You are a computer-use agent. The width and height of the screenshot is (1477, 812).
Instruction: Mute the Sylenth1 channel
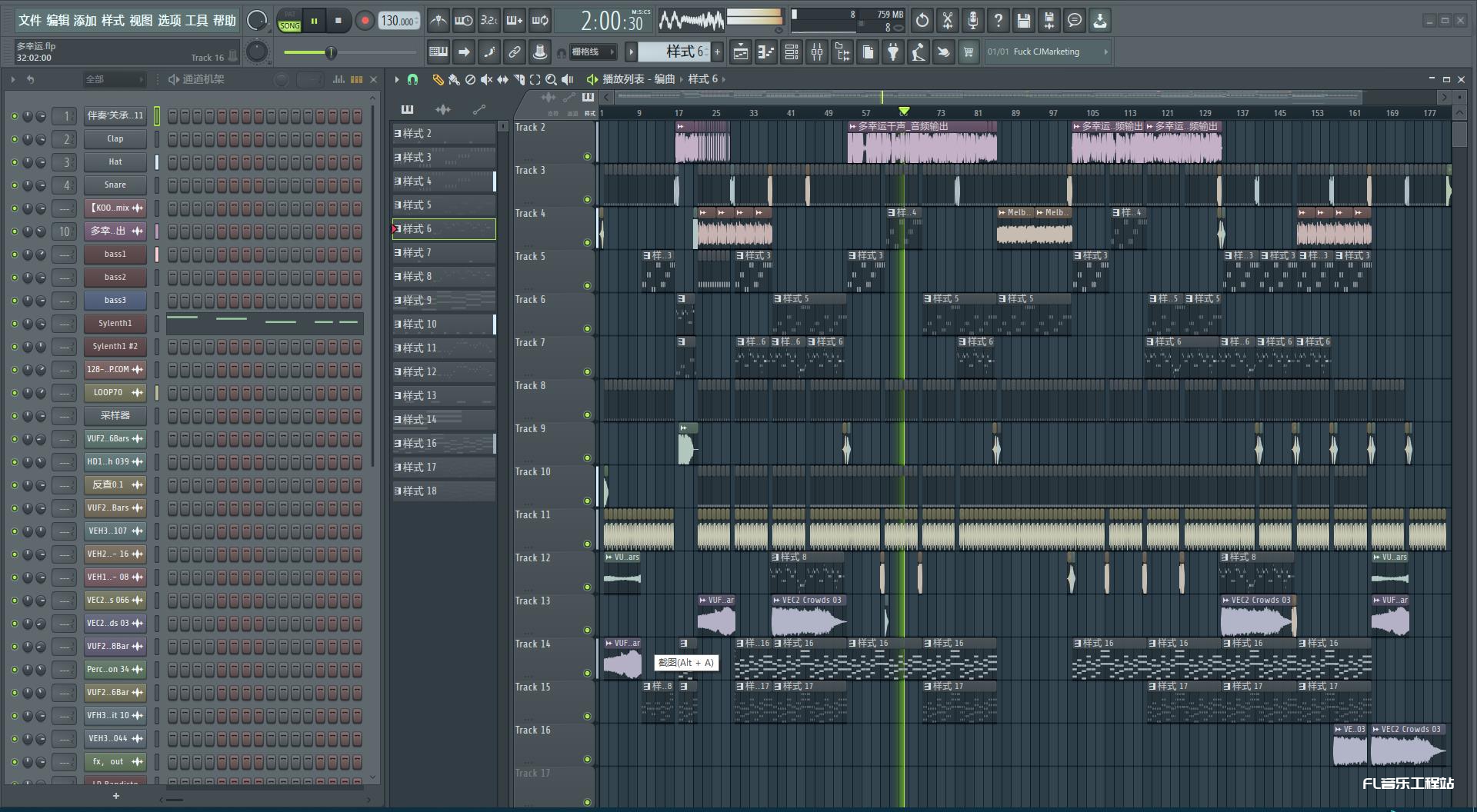click(x=15, y=324)
